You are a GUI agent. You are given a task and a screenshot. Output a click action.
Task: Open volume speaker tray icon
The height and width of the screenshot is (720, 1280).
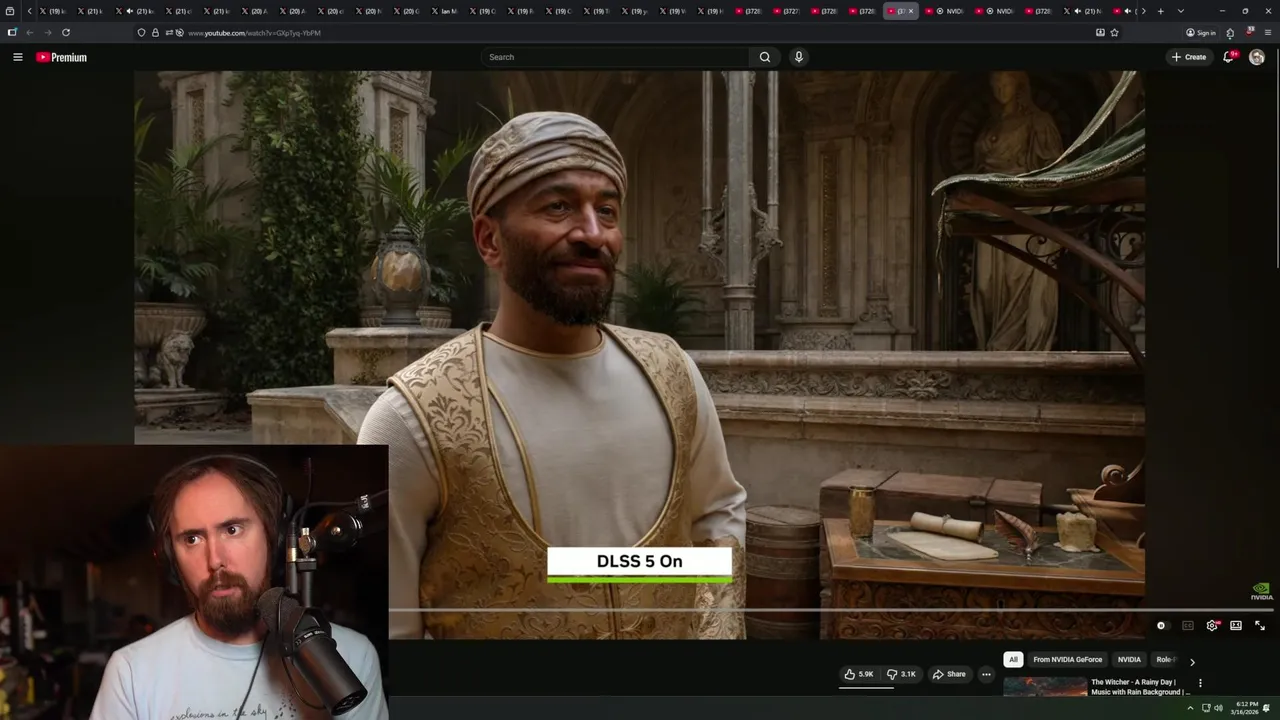click(1218, 708)
